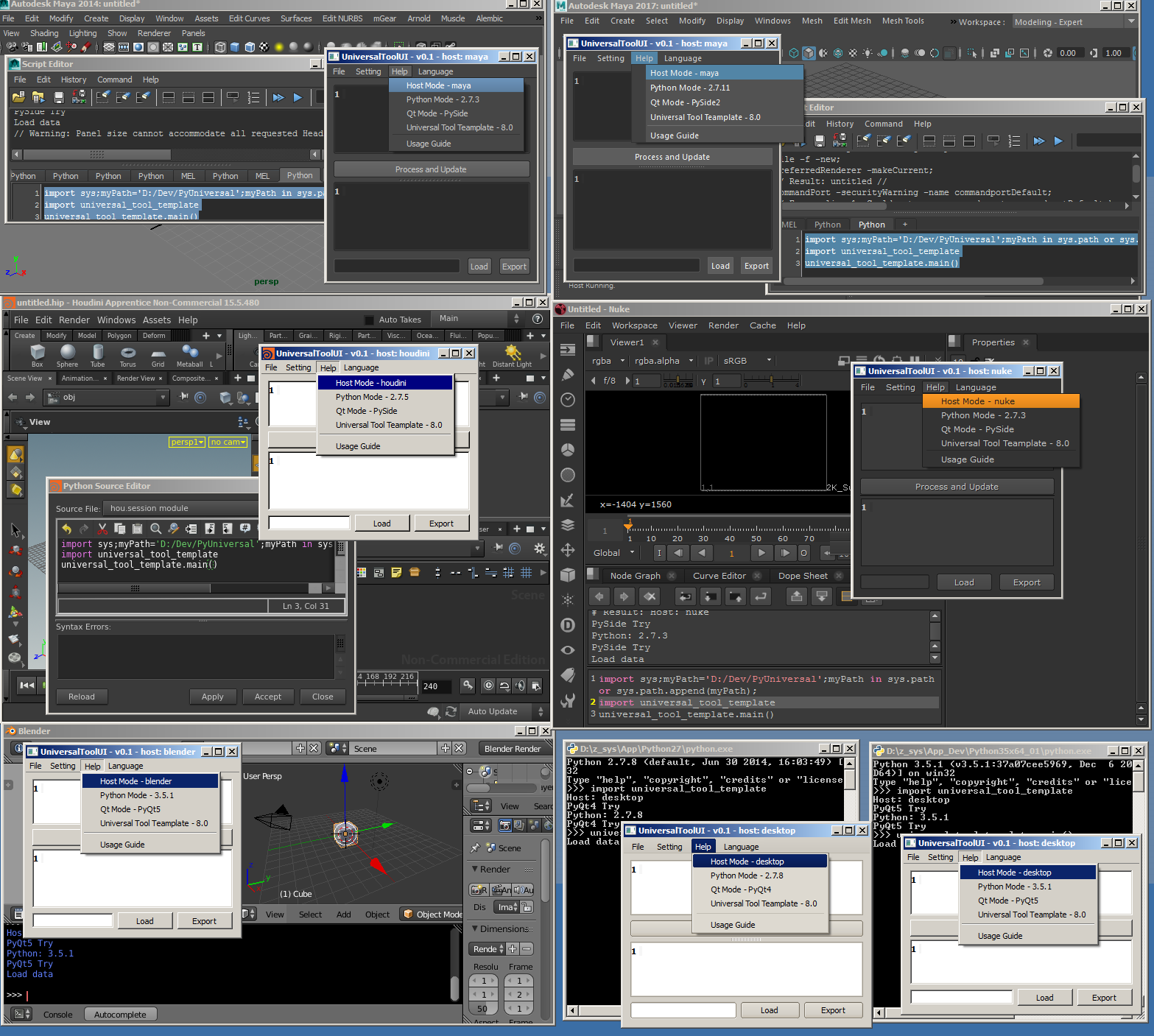
Task: Click single-arrow Execute icon in Maya 2014 Script Editor
Action: [298, 96]
